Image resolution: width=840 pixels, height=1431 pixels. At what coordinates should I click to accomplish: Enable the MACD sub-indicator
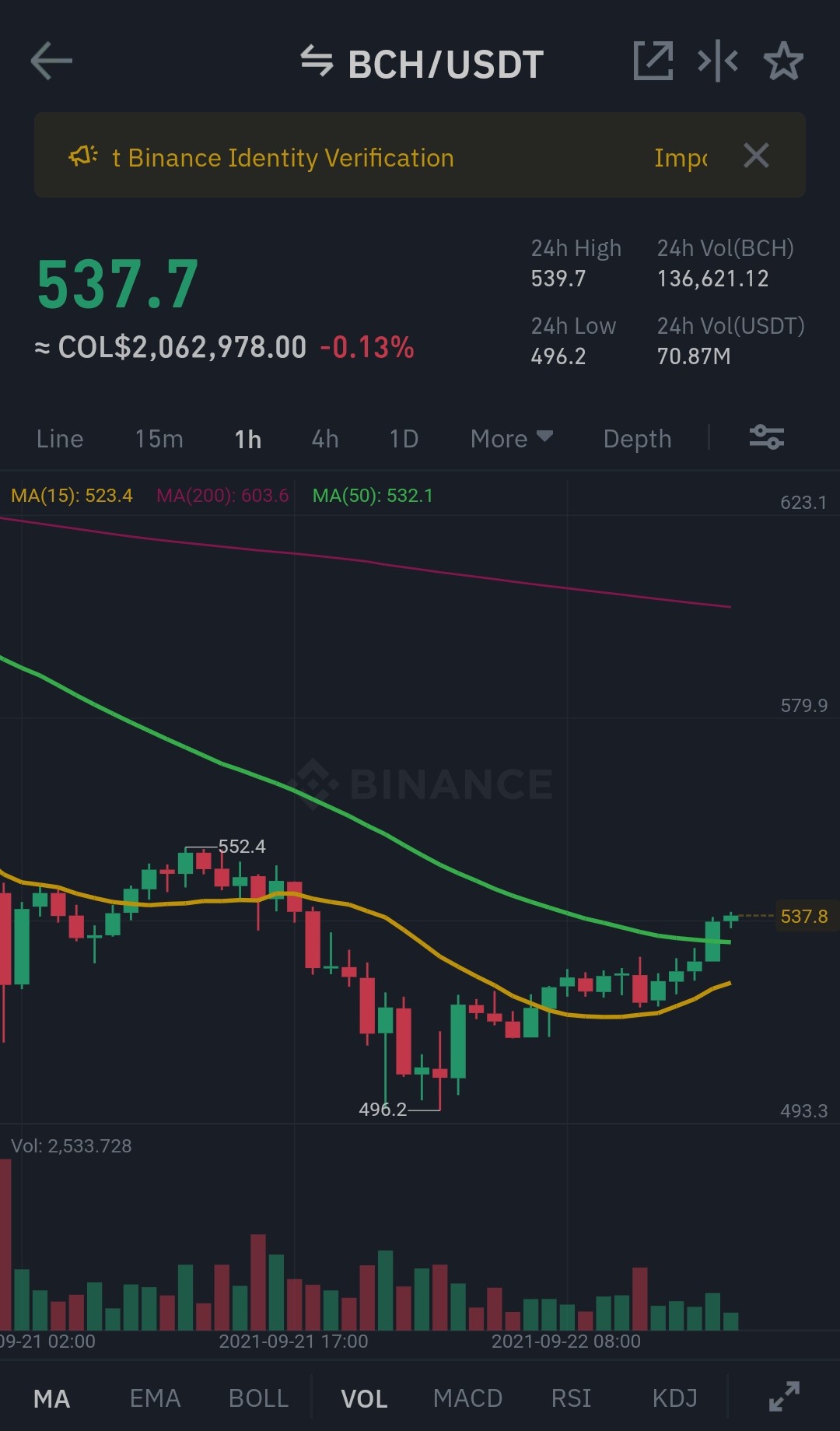[x=467, y=1398]
